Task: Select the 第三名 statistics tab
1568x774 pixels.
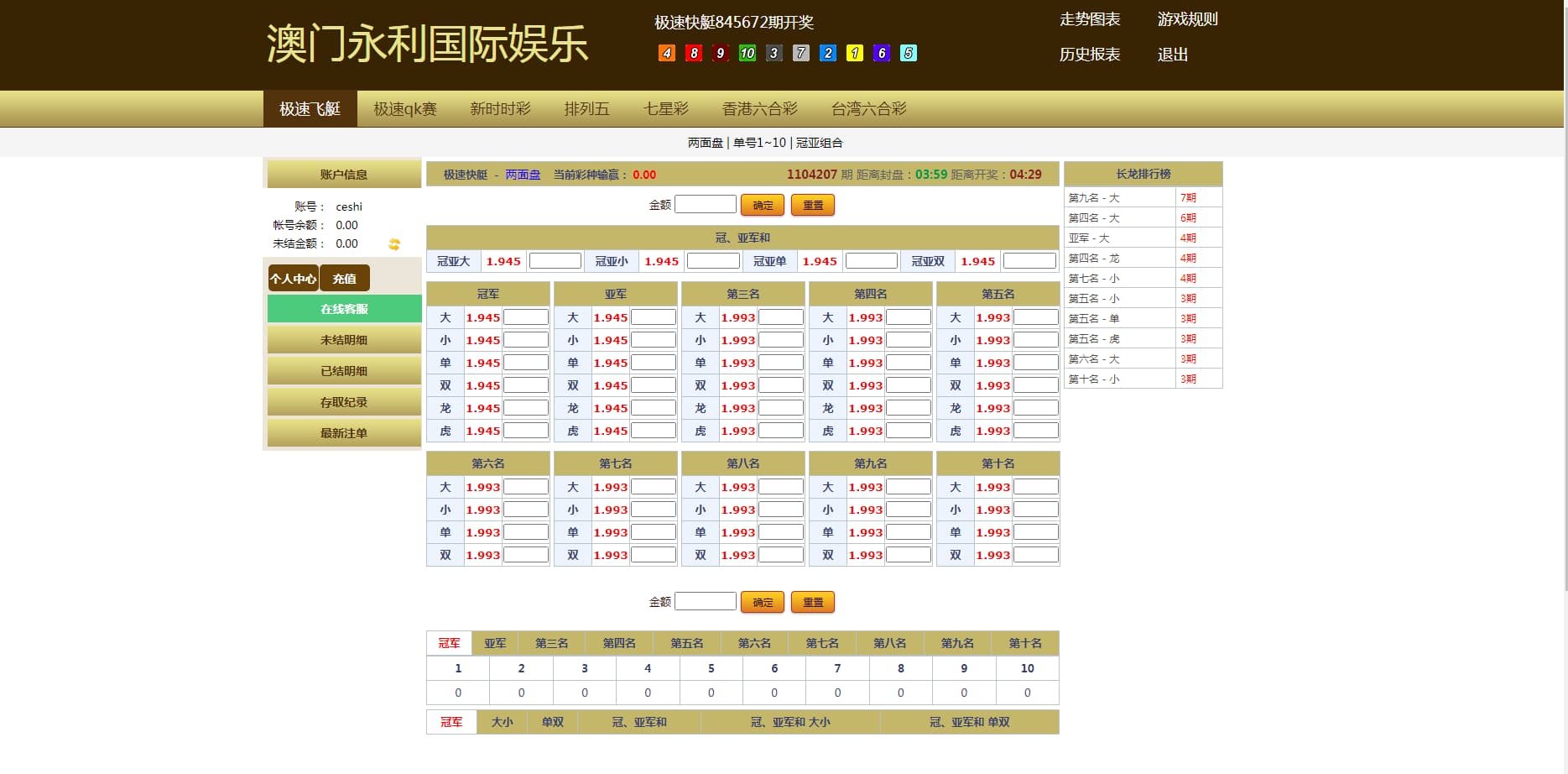Action: point(551,643)
